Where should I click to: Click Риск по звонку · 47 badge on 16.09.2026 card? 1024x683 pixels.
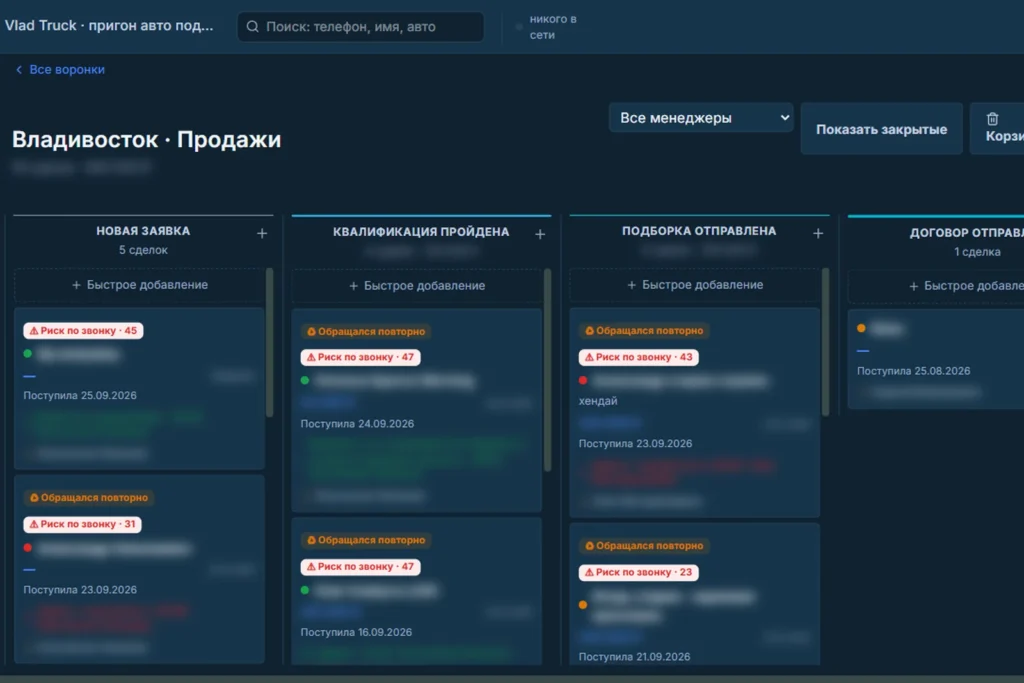360,566
